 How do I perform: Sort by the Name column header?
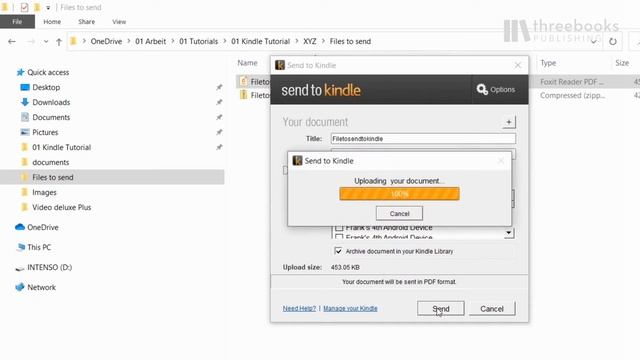(x=247, y=63)
